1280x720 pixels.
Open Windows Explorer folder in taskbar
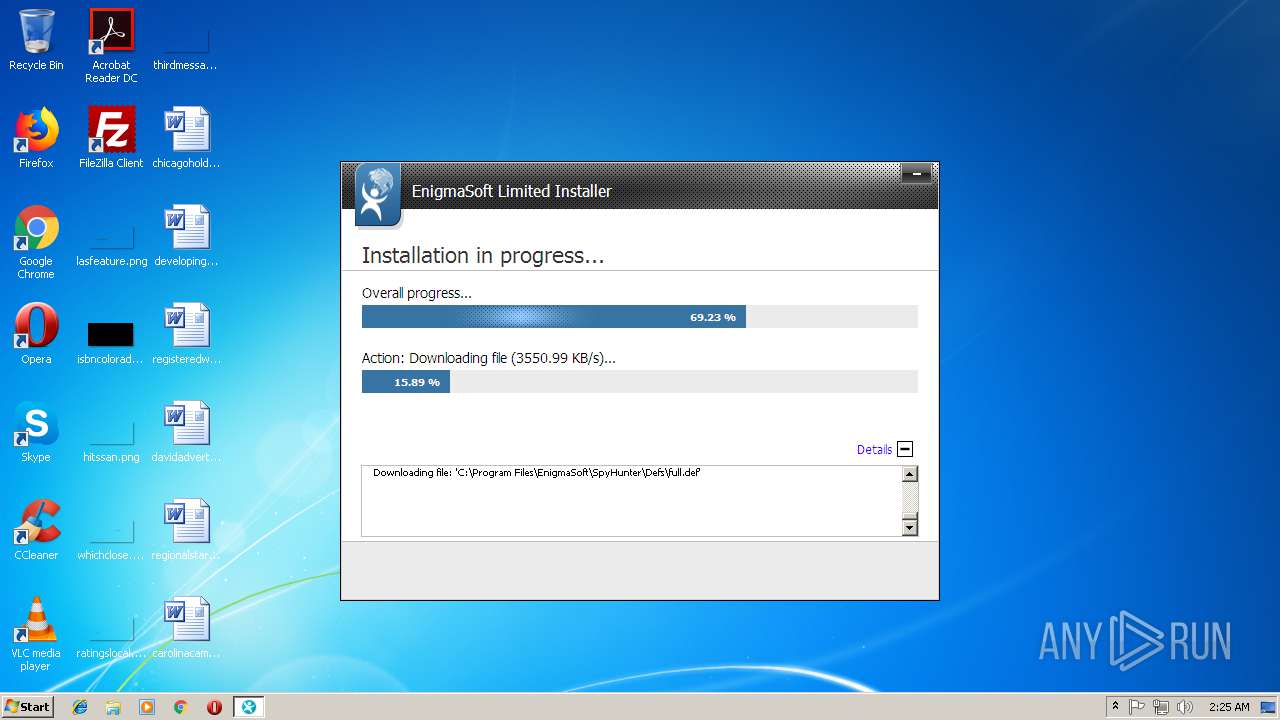click(113, 707)
